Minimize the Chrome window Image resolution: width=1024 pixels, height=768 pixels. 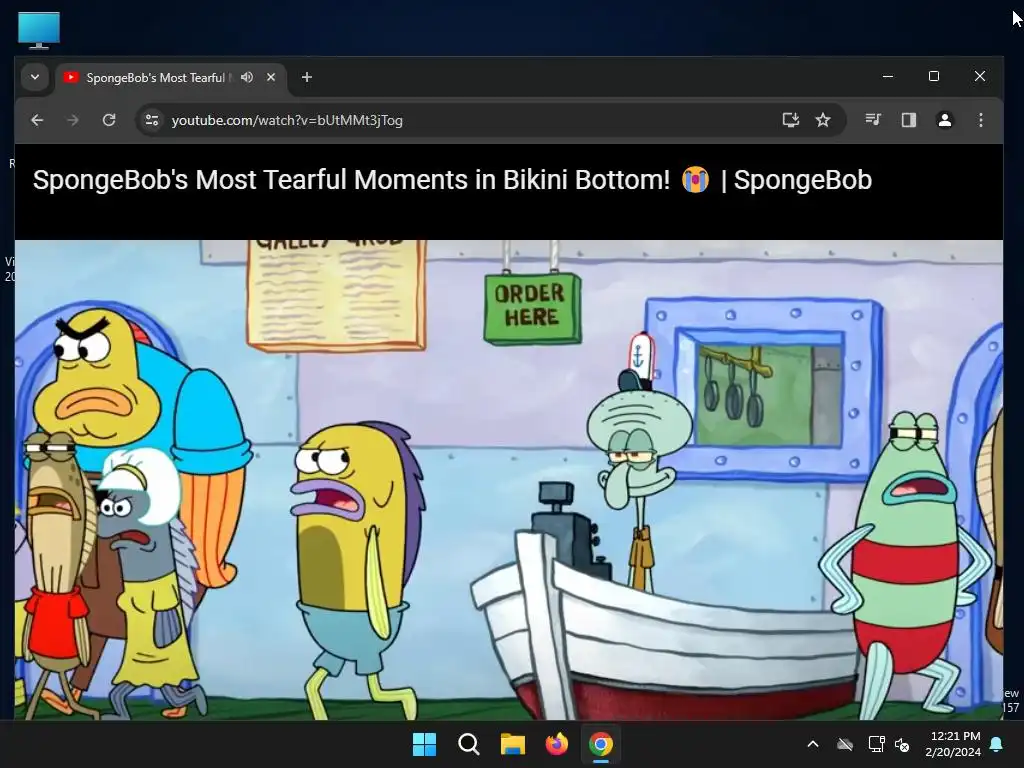[x=888, y=76]
